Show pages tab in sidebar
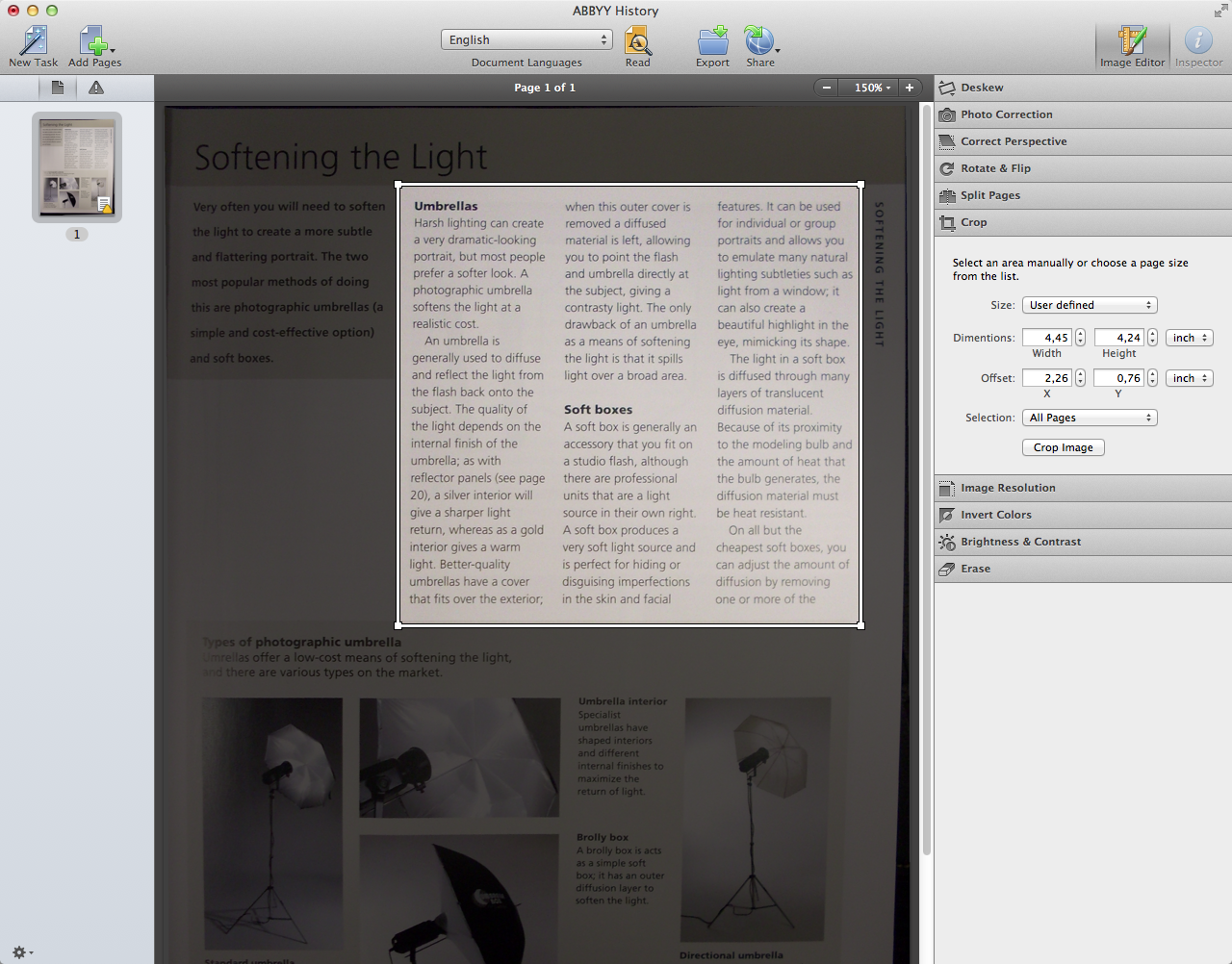Viewport: 1232px width, 964px height. tap(58, 88)
